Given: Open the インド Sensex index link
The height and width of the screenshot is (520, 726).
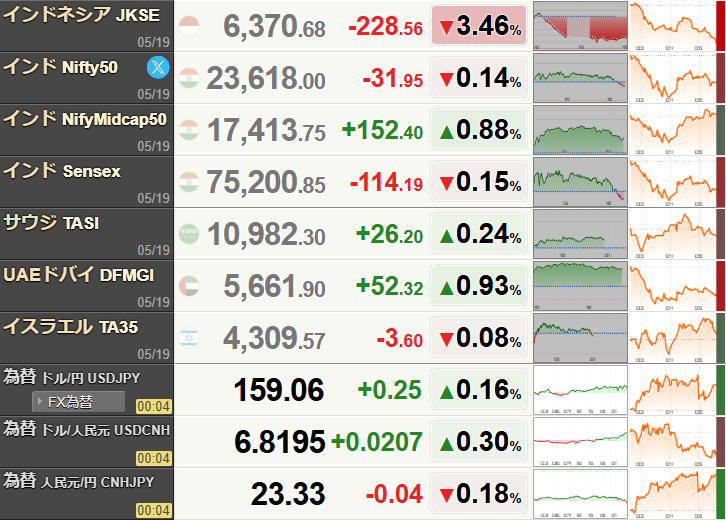Looking at the screenshot, I should [62, 171].
